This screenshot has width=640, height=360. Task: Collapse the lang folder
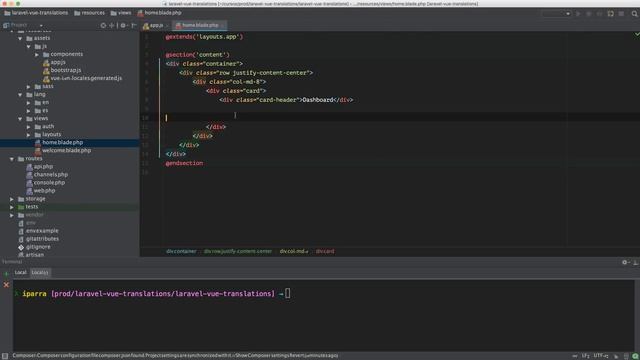click(20, 95)
